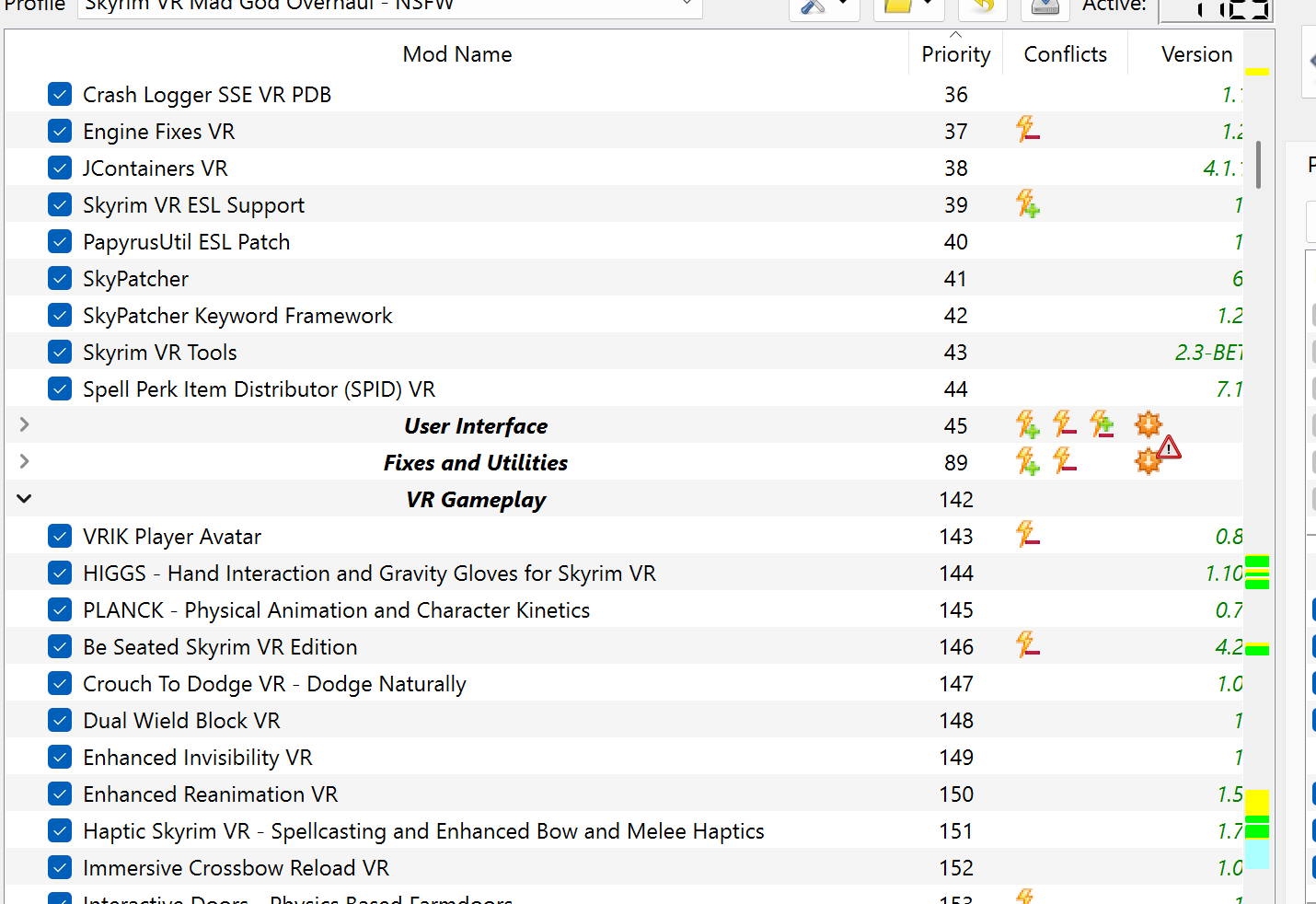Sort by Conflicts column header
Image resolution: width=1316 pixels, height=904 pixels.
click(1065, 54)
